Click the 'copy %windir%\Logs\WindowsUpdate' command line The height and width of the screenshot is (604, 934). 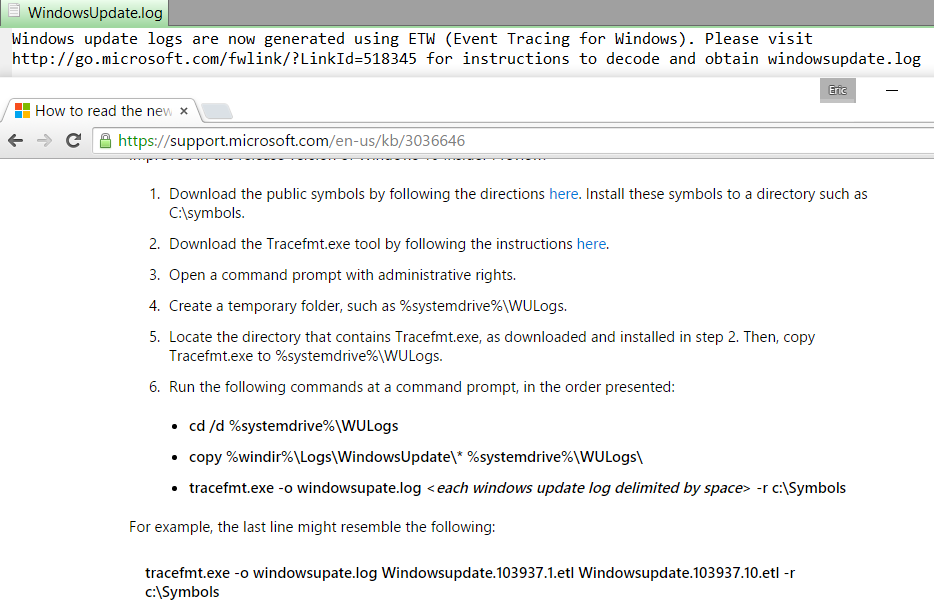416,457
